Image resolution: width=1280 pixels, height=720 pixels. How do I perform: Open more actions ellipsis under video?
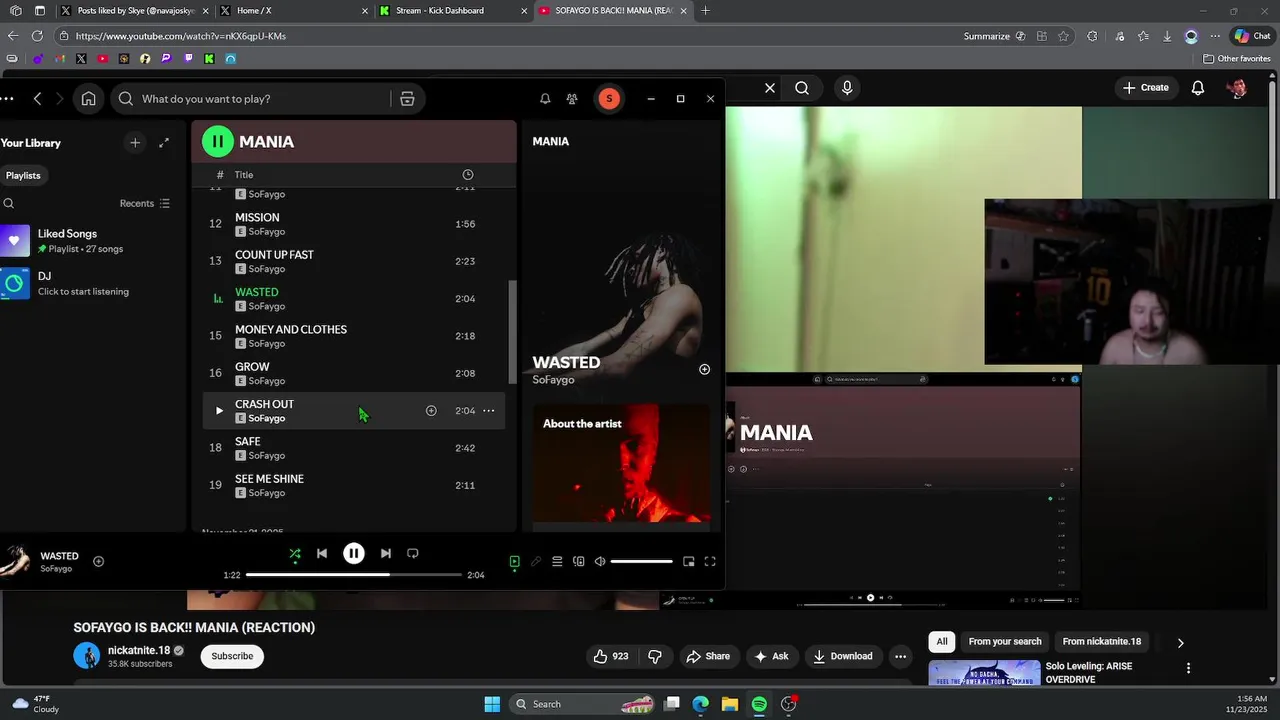(900, 656)
